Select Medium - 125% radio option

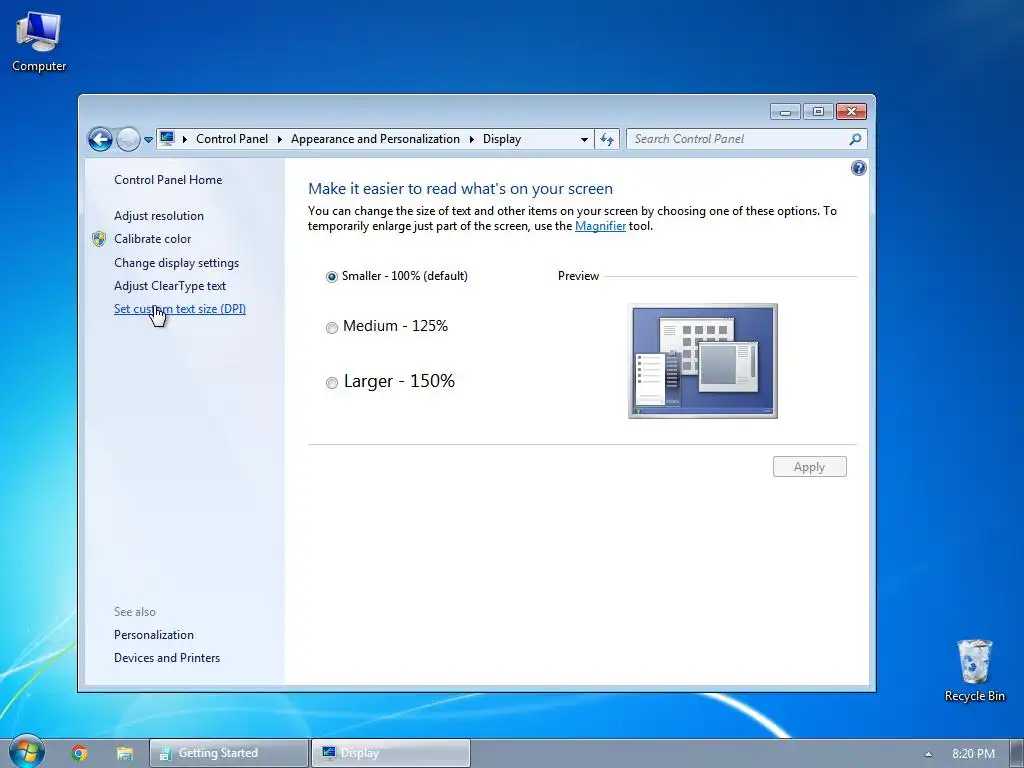click(x=332, y=327)
